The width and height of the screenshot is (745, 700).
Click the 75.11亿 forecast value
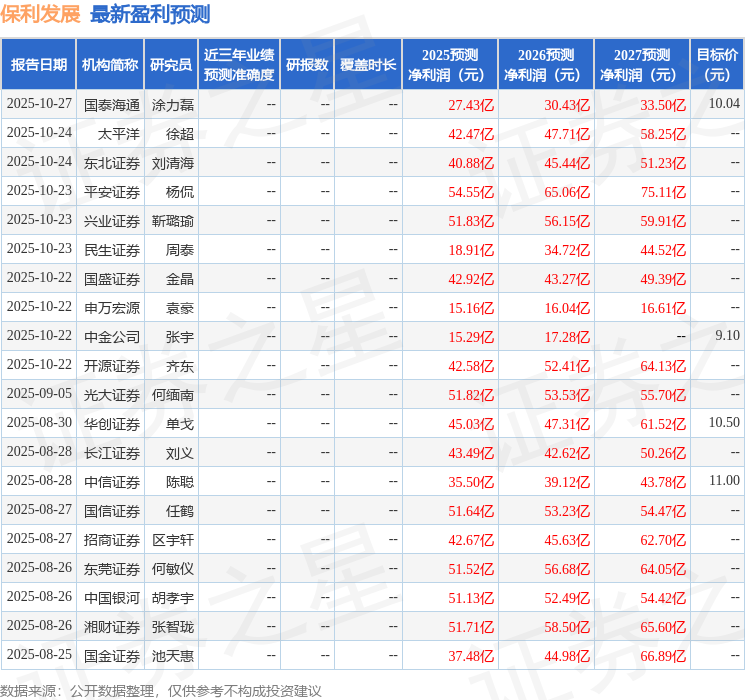pyautogui.click(x=663, y=192)
